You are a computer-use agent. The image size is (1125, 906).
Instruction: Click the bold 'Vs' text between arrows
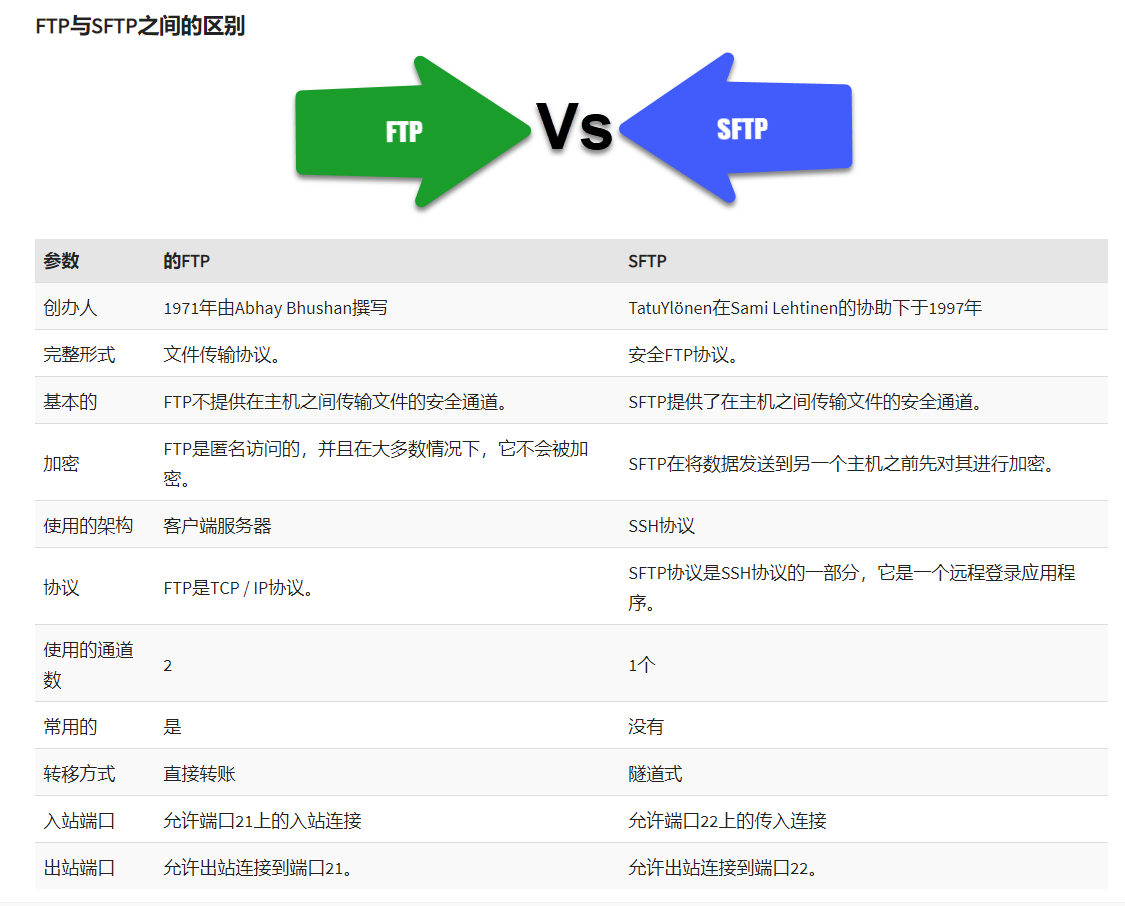(575, 127)
